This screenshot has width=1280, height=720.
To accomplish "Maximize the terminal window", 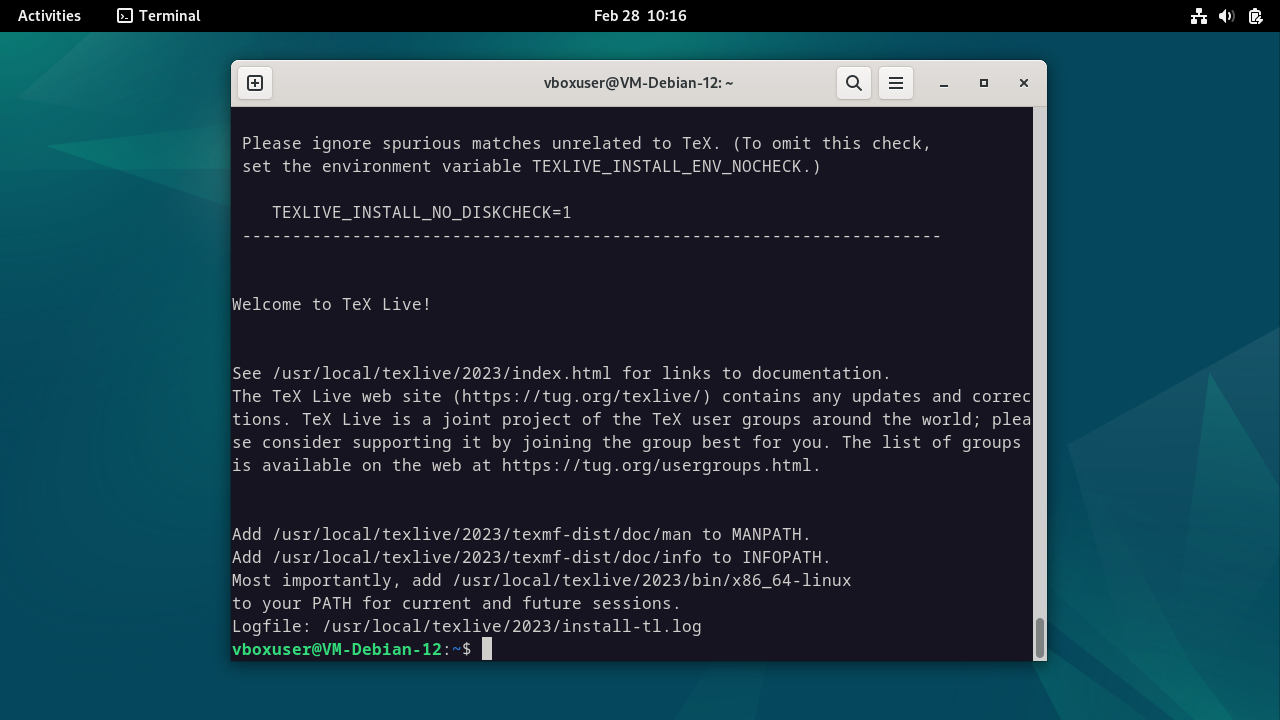I will coord(984,83).
